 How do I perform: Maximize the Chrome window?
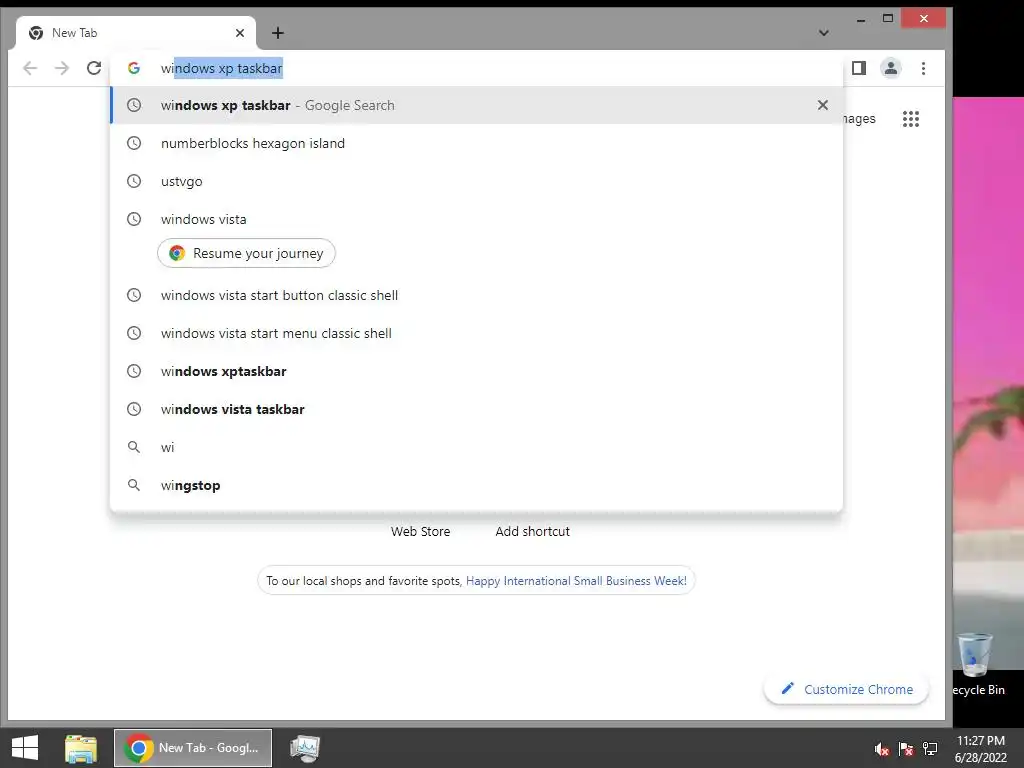click(888, 18)
